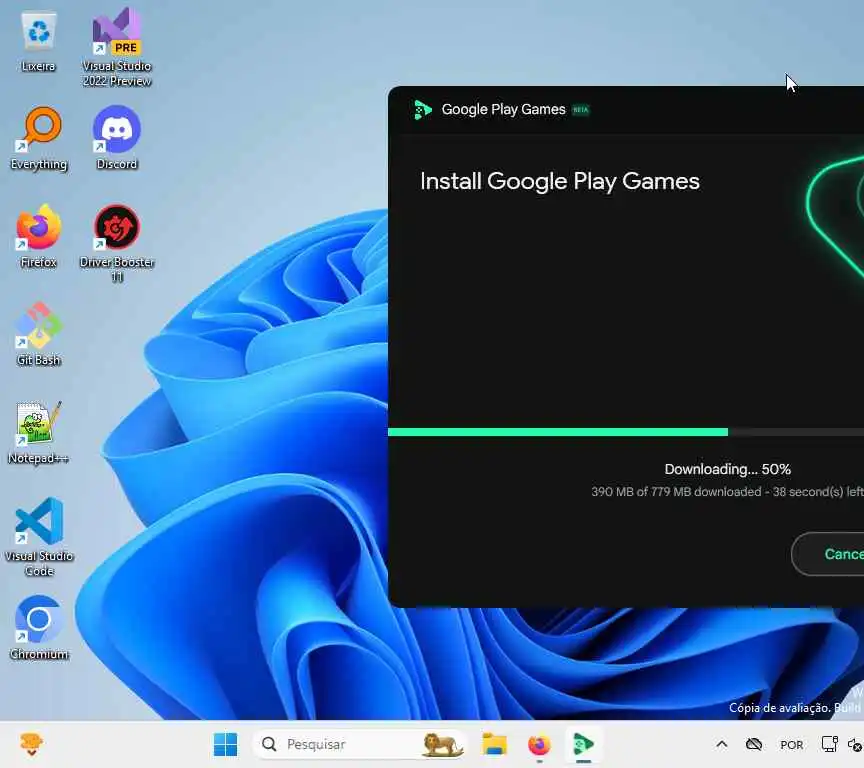The height and width of the screenshot is (768, 864).
Task: Click the Chromium desktop icon
Action: pos(39,628)
